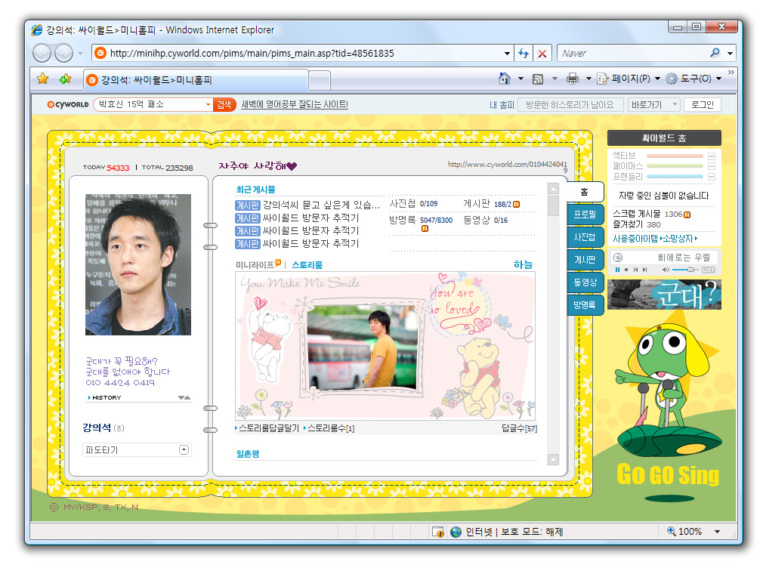
Task: Click the Print icon
Action: coord(572,78)
